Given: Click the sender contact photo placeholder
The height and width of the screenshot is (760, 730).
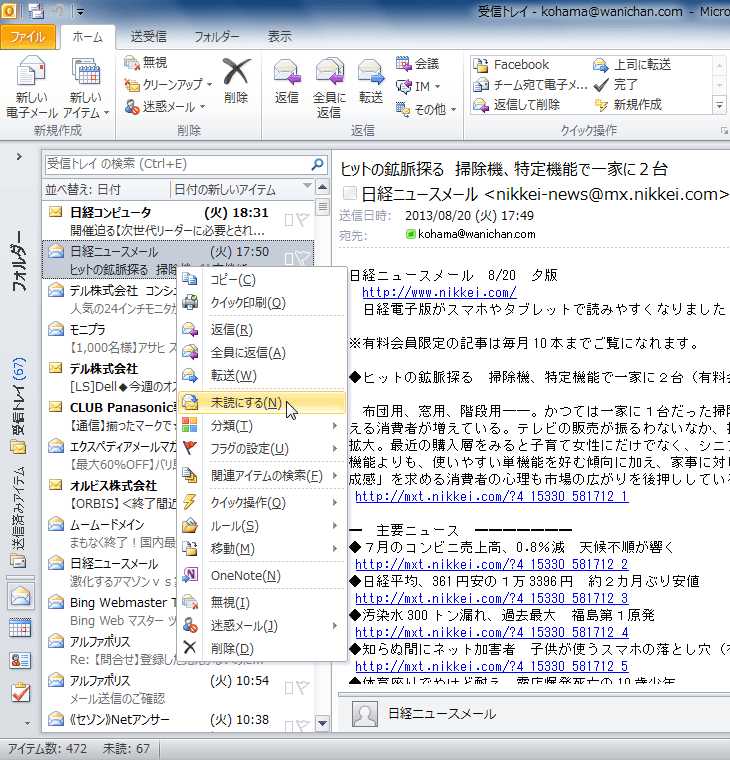Looking at the screenshot, I should [x=365, y=714].
